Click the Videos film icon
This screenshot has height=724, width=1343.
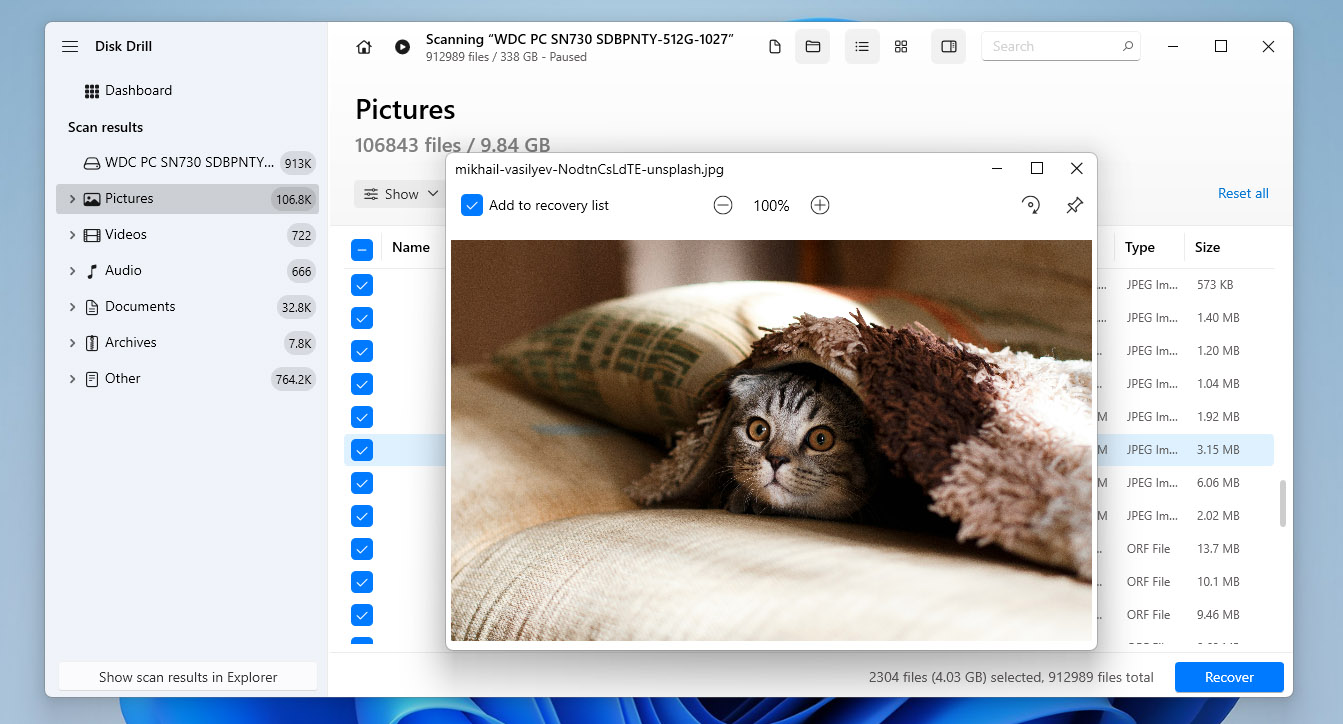[x=92, y=235]
